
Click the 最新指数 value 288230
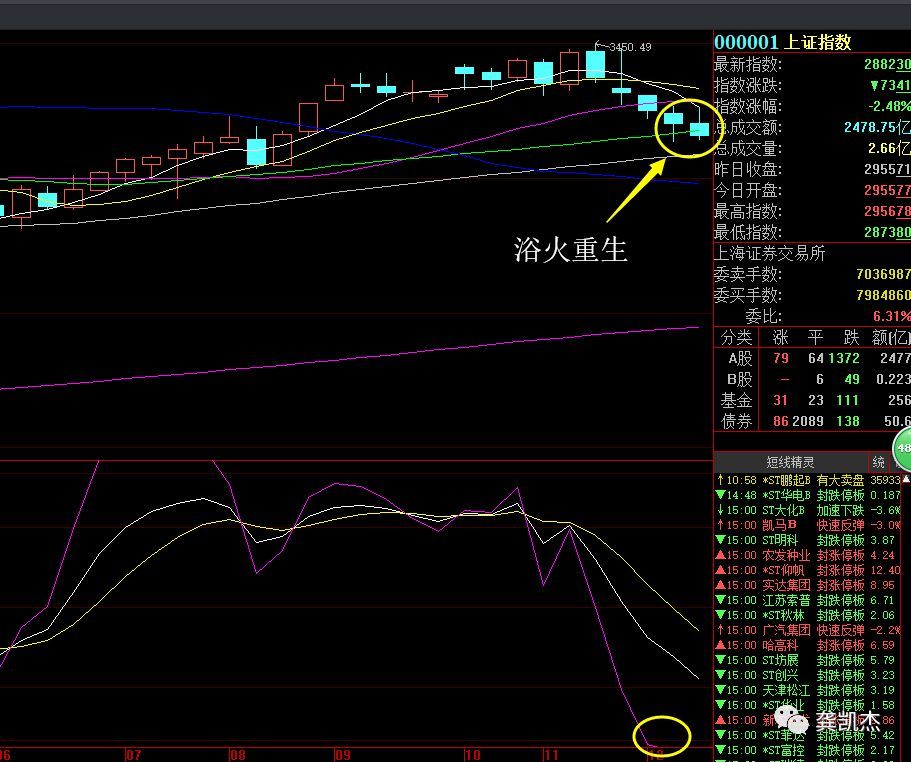[887, 64]
